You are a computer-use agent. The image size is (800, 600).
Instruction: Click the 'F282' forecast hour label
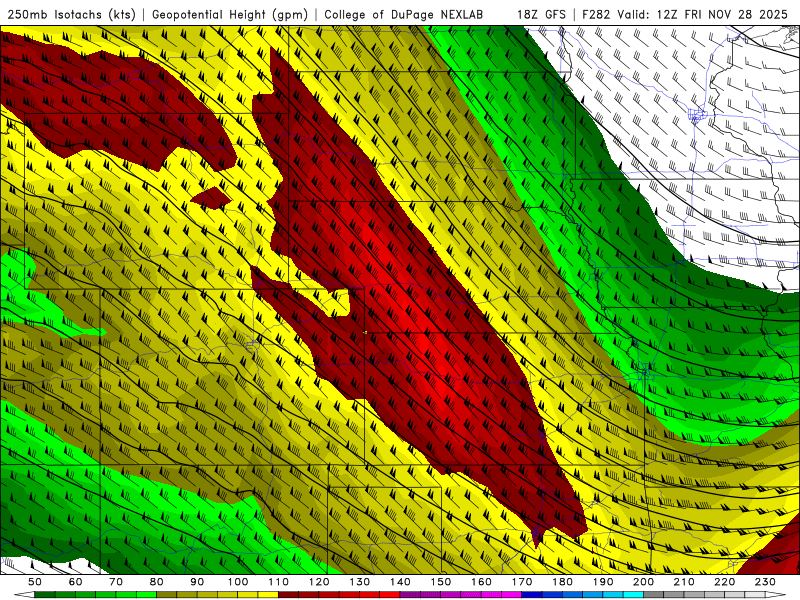tap(596, 14)
